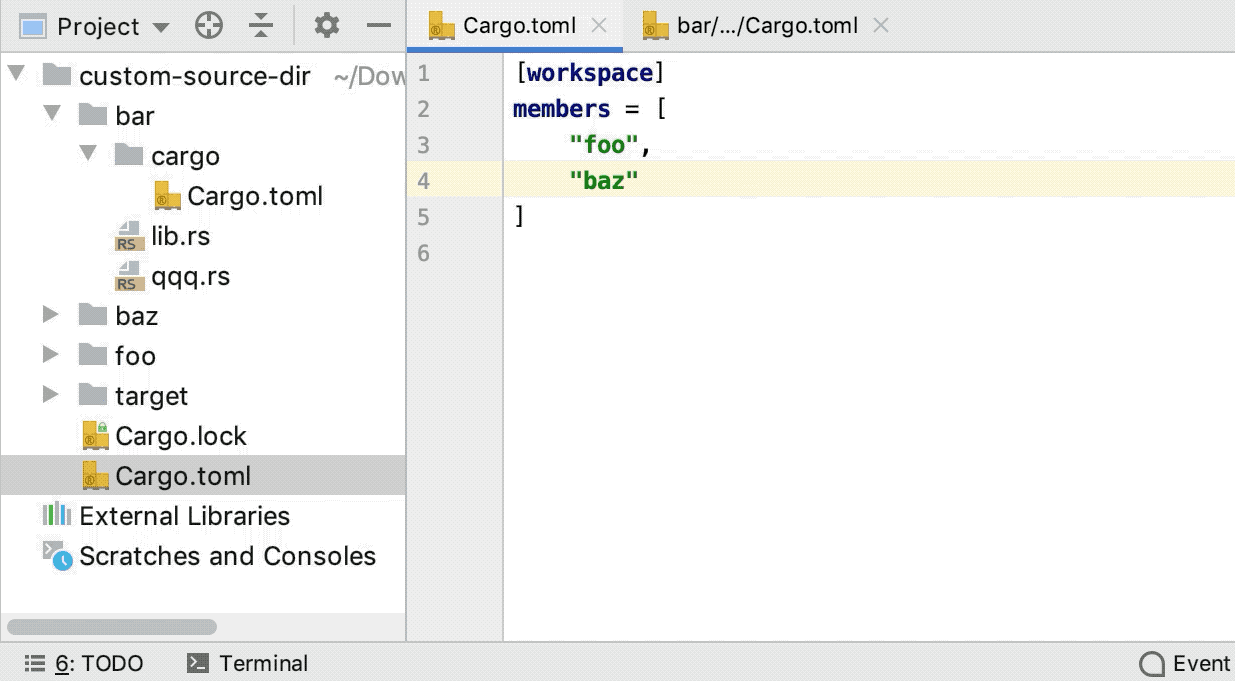Expand the foo folder

pyautogui.click(x=51, y=355)
